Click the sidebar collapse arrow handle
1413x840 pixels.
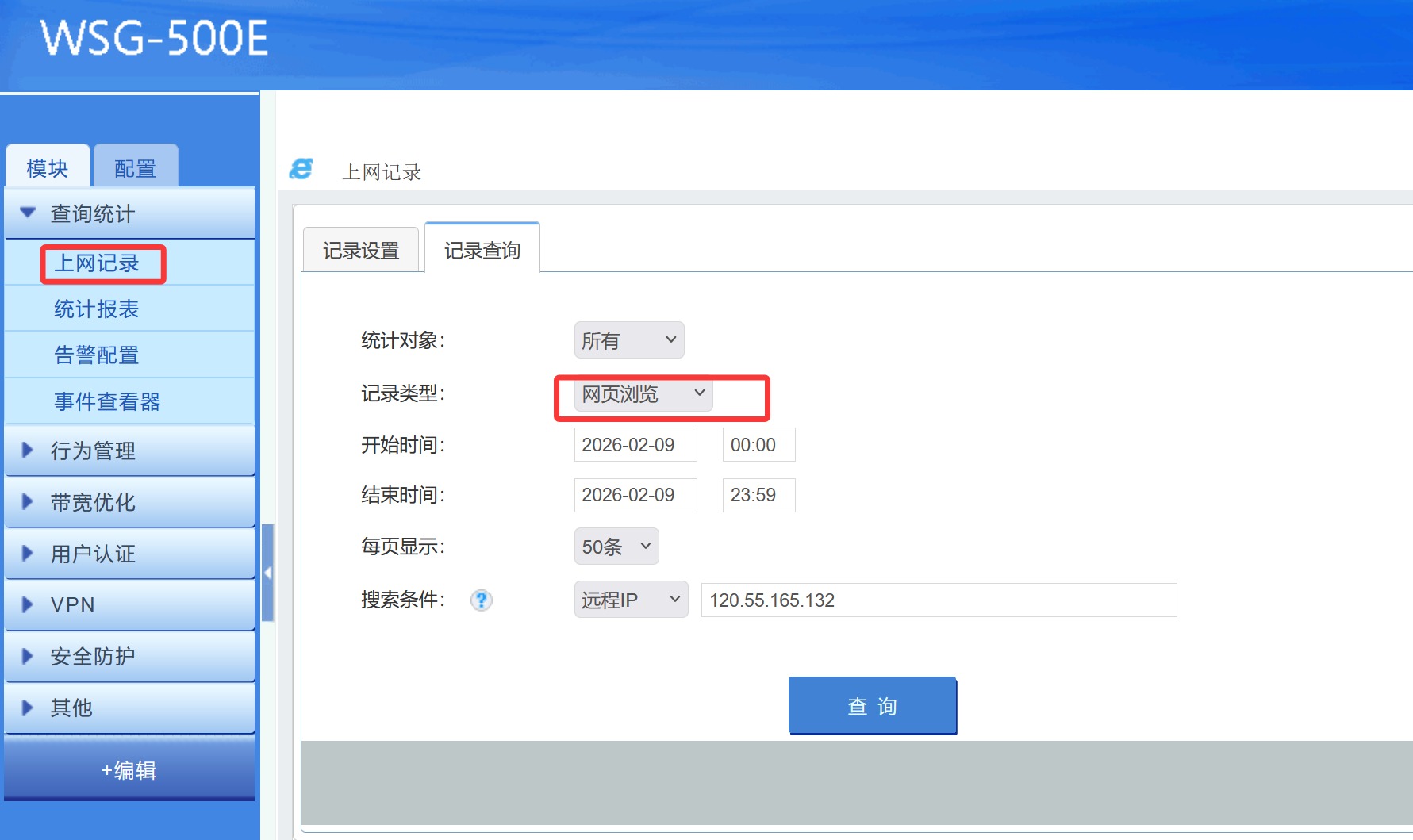pyautogui.click(x=267, y=573)
